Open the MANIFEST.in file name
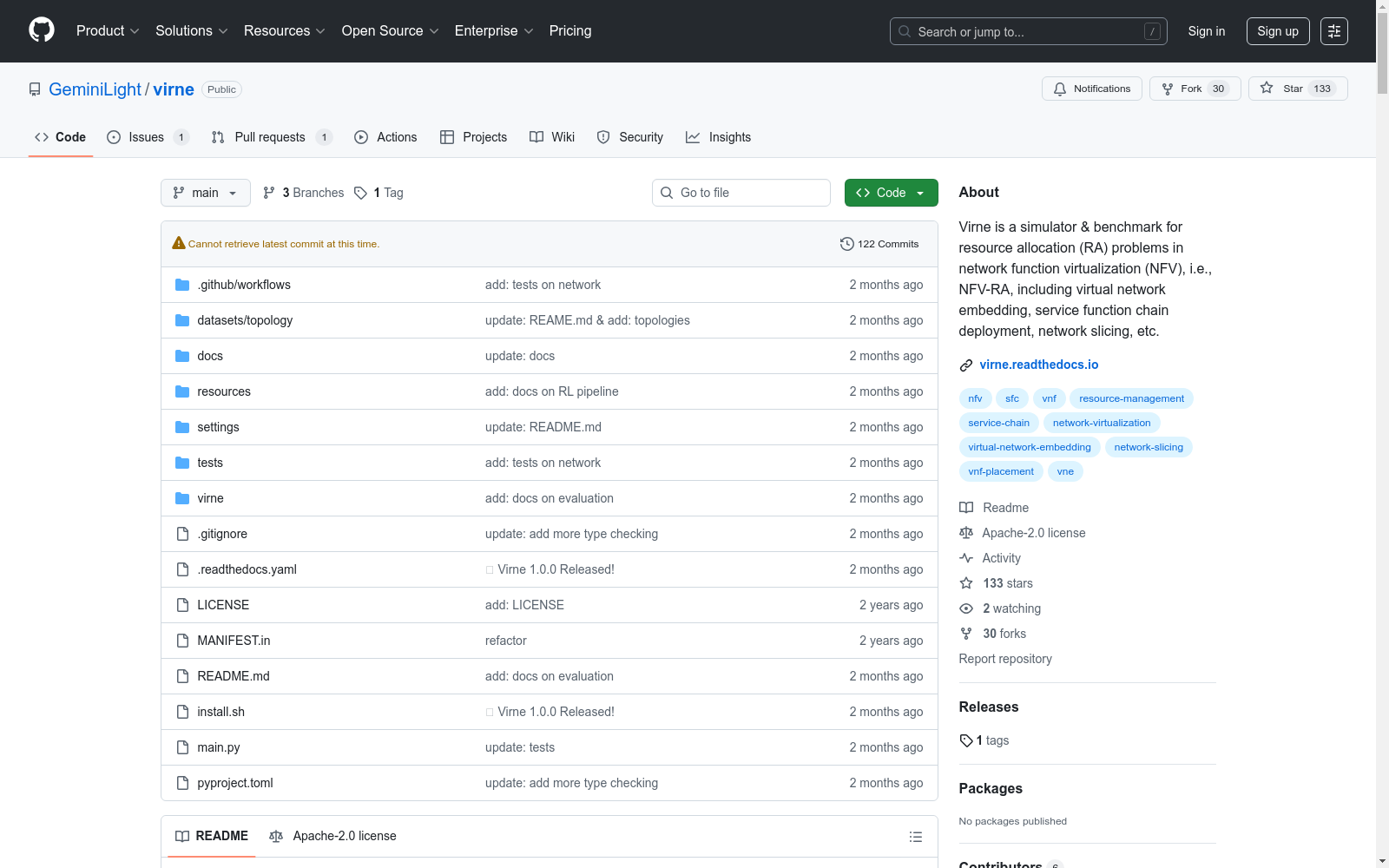The image size is (1389, 868). click(234, 641)
